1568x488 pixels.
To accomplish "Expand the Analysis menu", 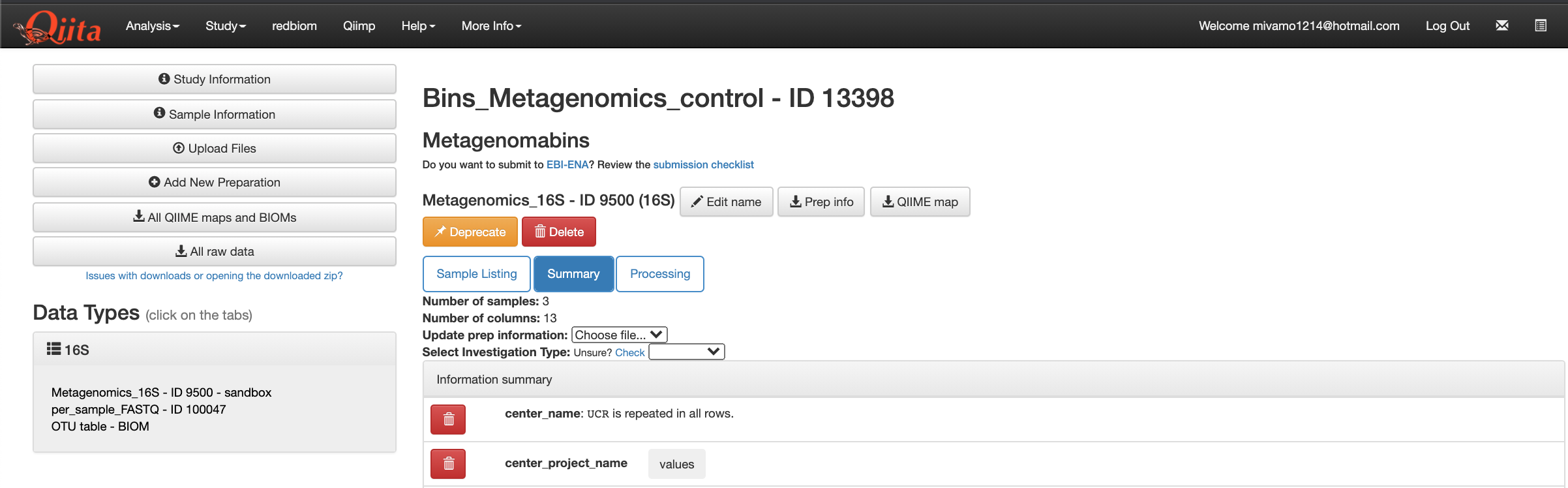I will (x=153, y=25).
